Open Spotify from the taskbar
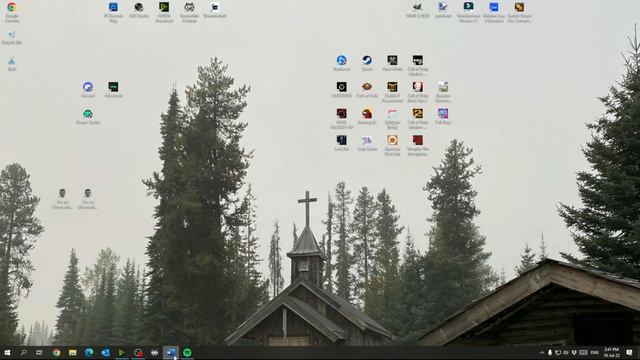This screenshot has width=640, height=360. click(187, 353)
